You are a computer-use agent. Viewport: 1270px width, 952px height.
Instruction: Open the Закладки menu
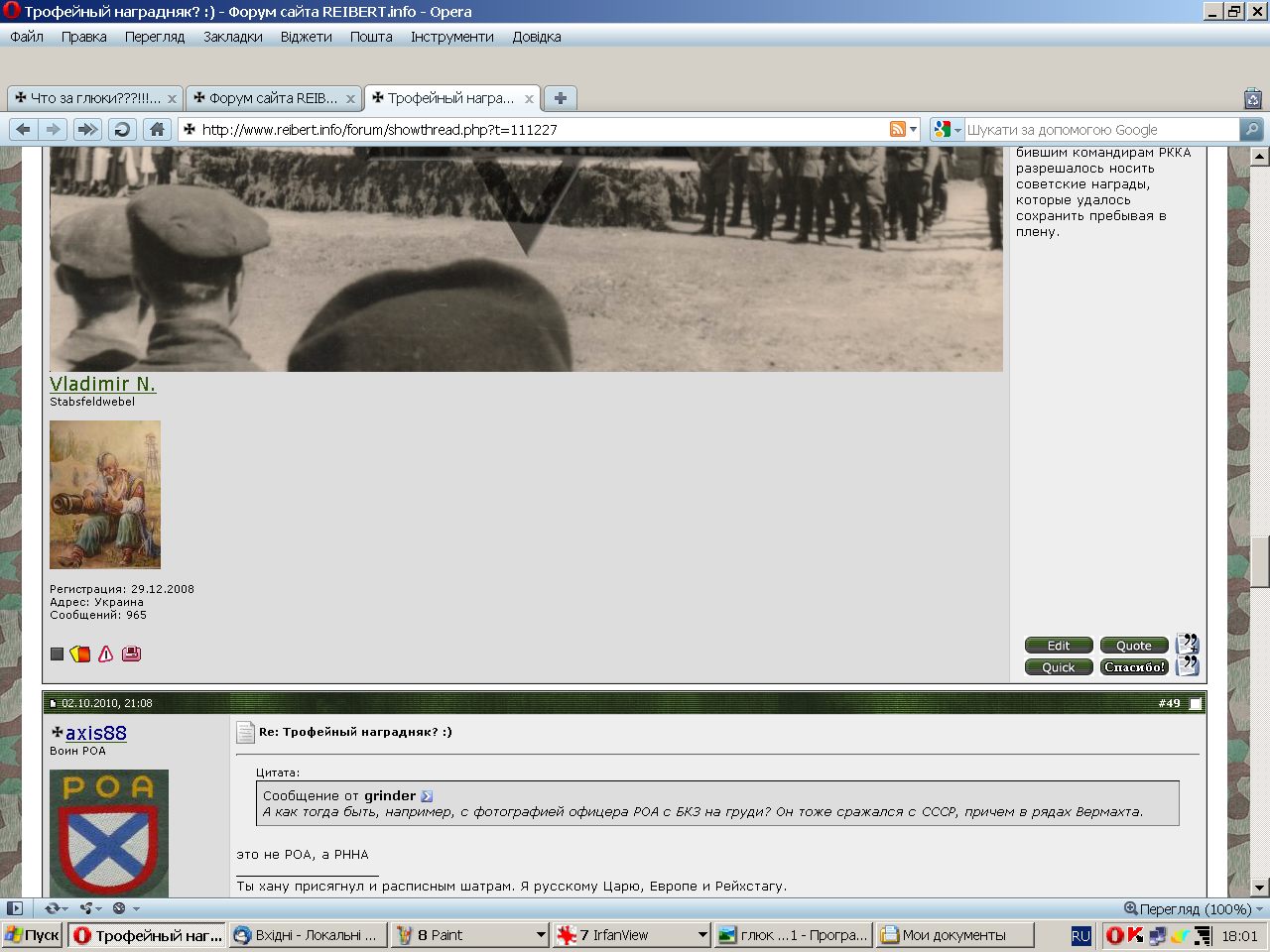click(232, 37)
